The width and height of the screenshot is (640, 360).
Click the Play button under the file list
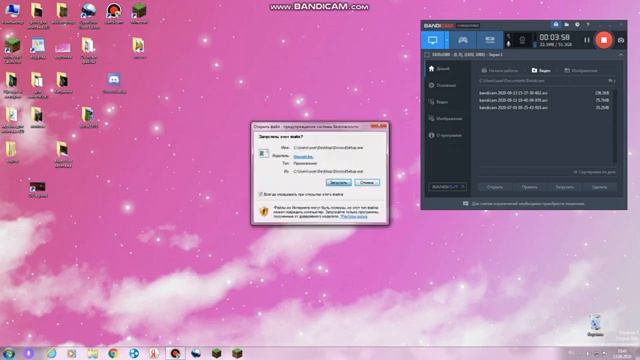tap(529, 187)
